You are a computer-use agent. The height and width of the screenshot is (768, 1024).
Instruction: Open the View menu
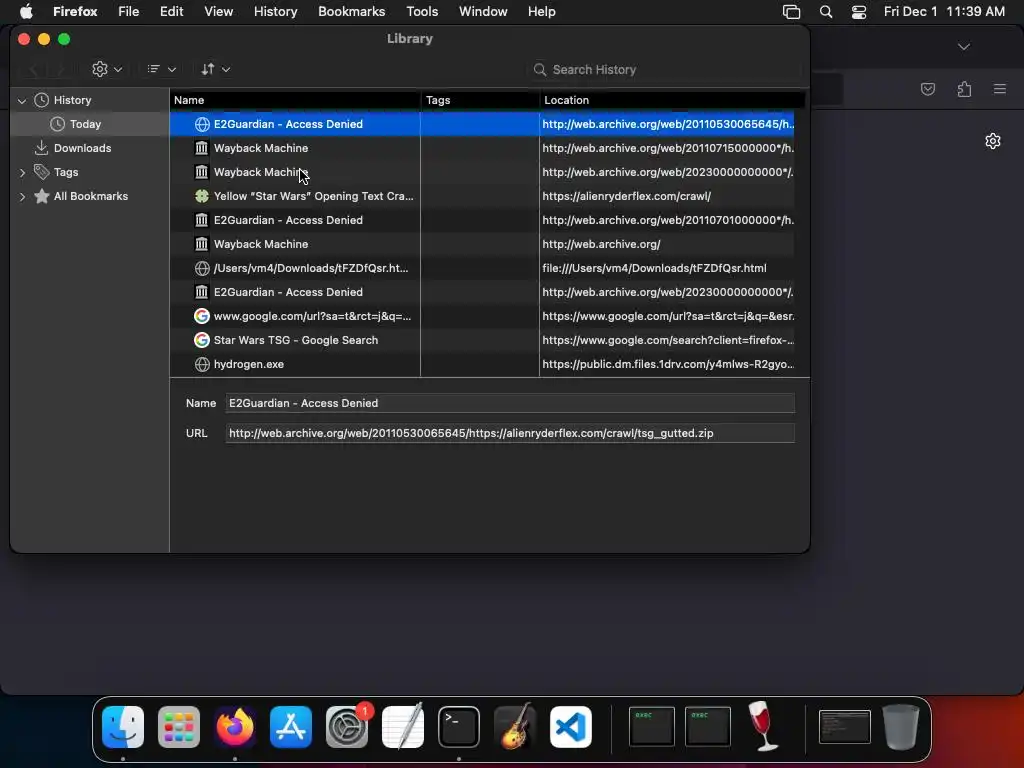click(x=219, y=12)
